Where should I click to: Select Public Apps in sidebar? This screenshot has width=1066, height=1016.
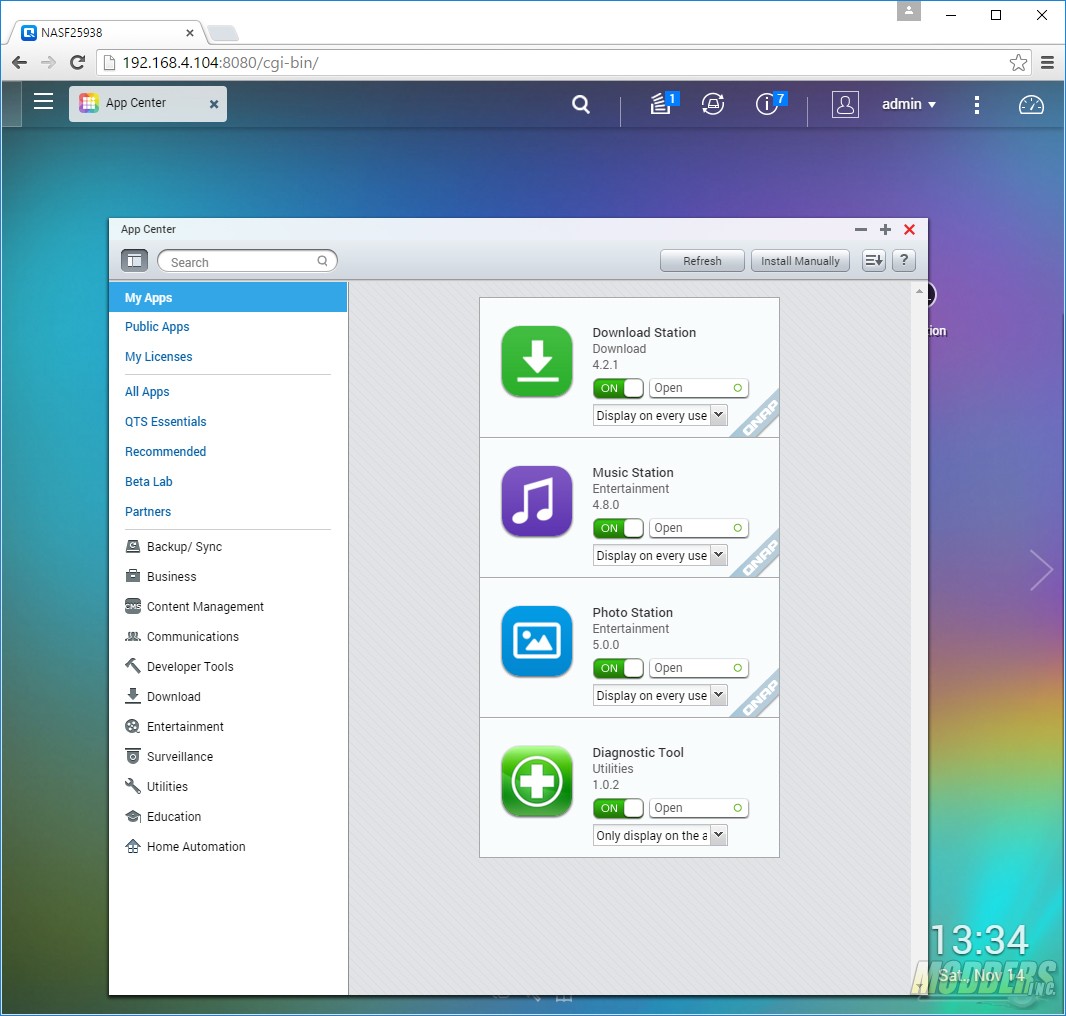tap(157, 326)
